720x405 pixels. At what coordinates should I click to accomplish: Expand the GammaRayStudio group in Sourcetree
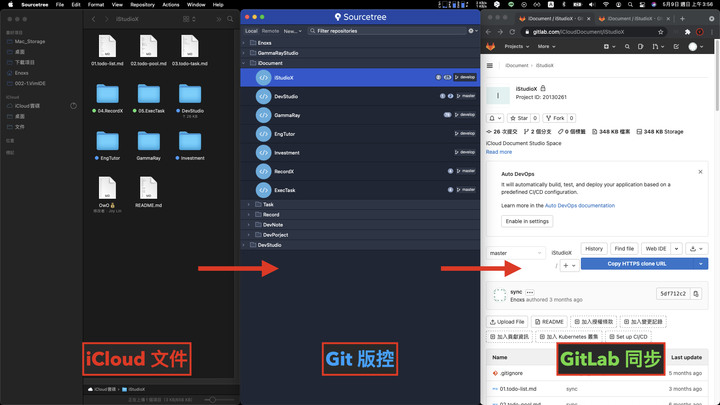pos(244,53)
